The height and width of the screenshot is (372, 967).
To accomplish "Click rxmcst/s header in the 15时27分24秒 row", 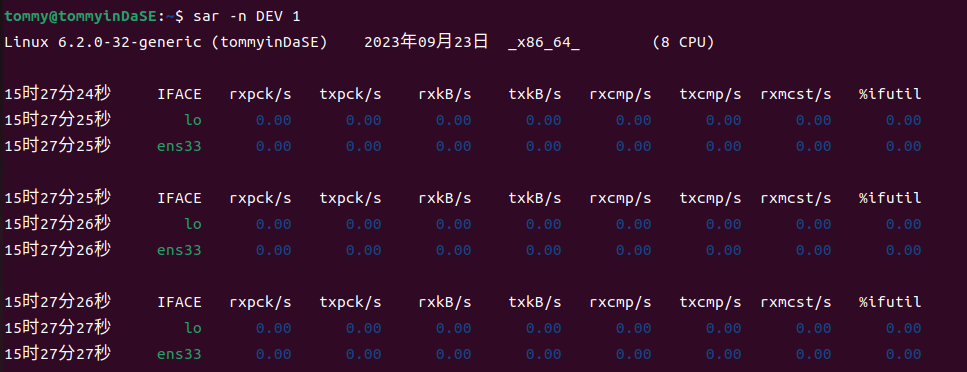I will [796, 94].
